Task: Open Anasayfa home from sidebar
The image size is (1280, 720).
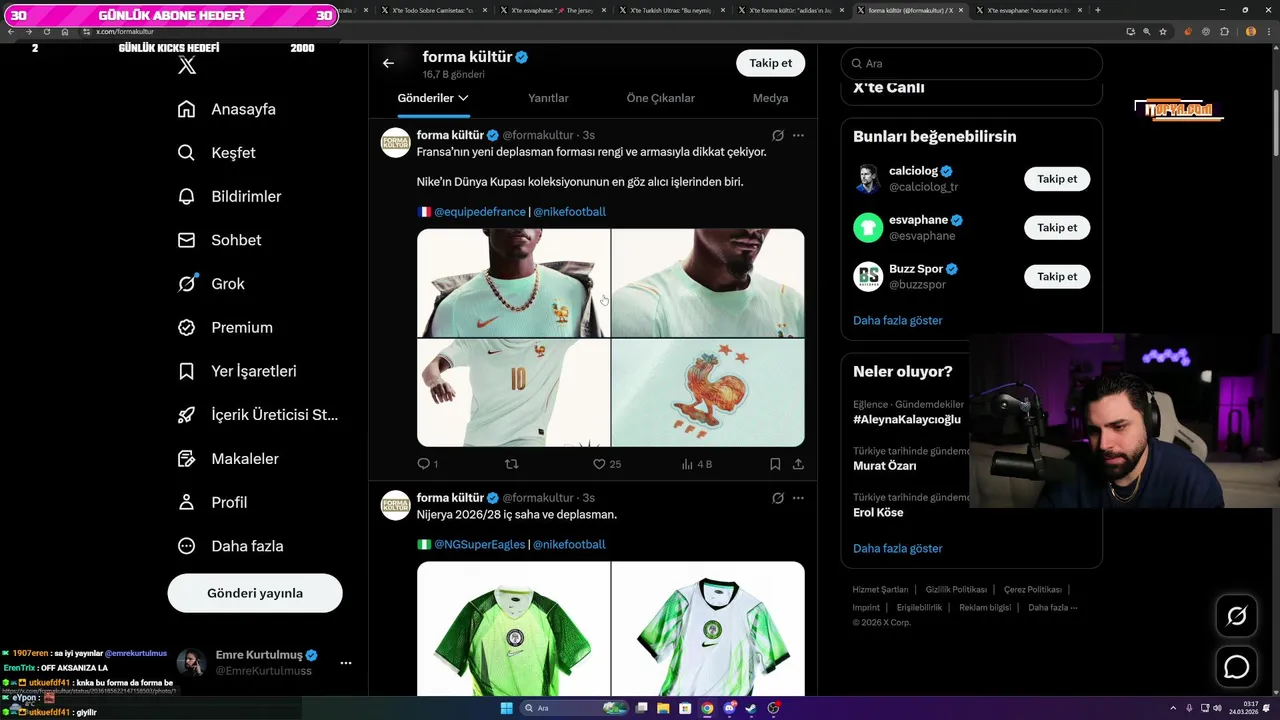Action: coord(227,109)
